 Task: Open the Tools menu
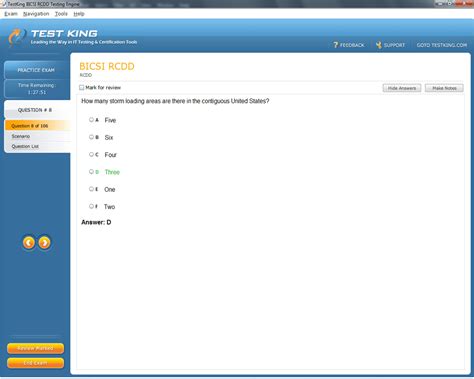(x=61, y=14)
